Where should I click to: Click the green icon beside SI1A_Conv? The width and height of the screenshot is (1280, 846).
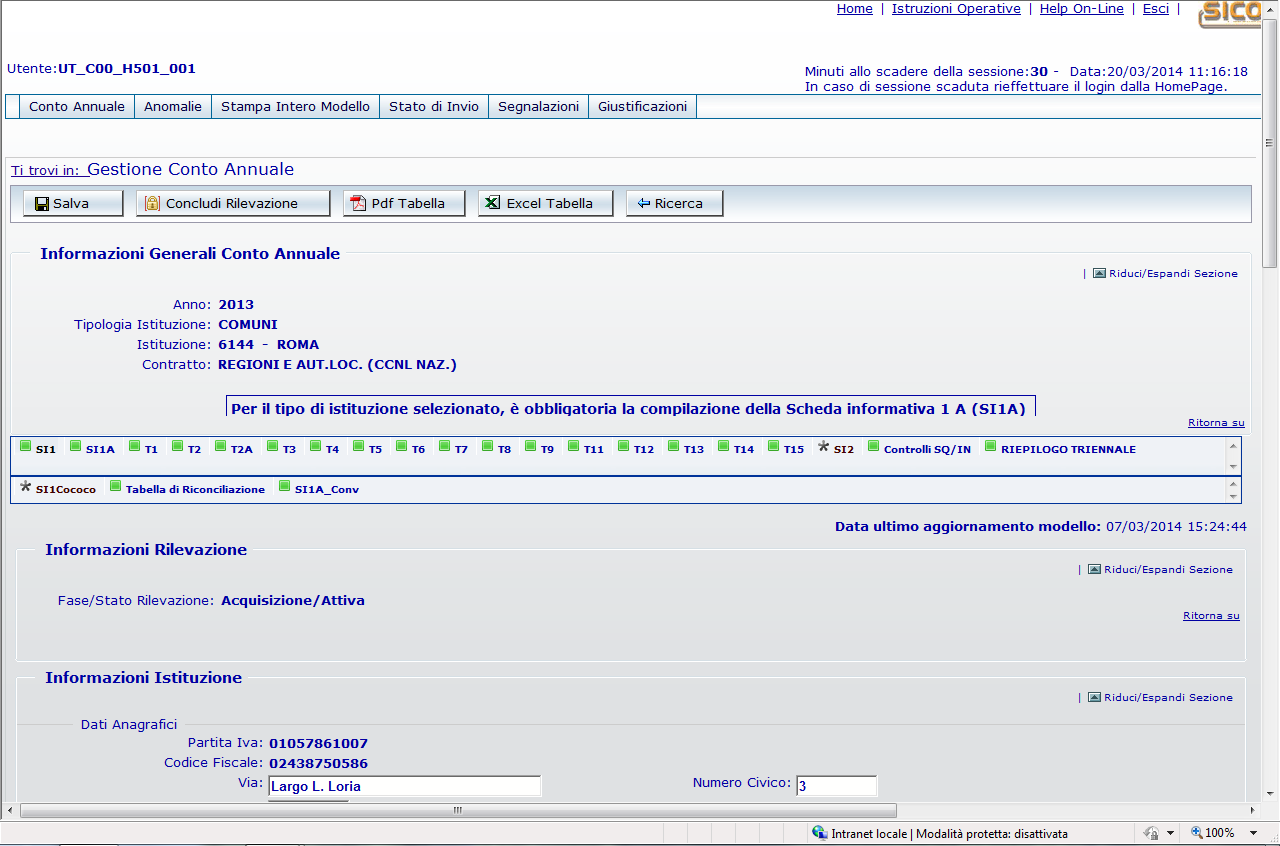point(285,486)
